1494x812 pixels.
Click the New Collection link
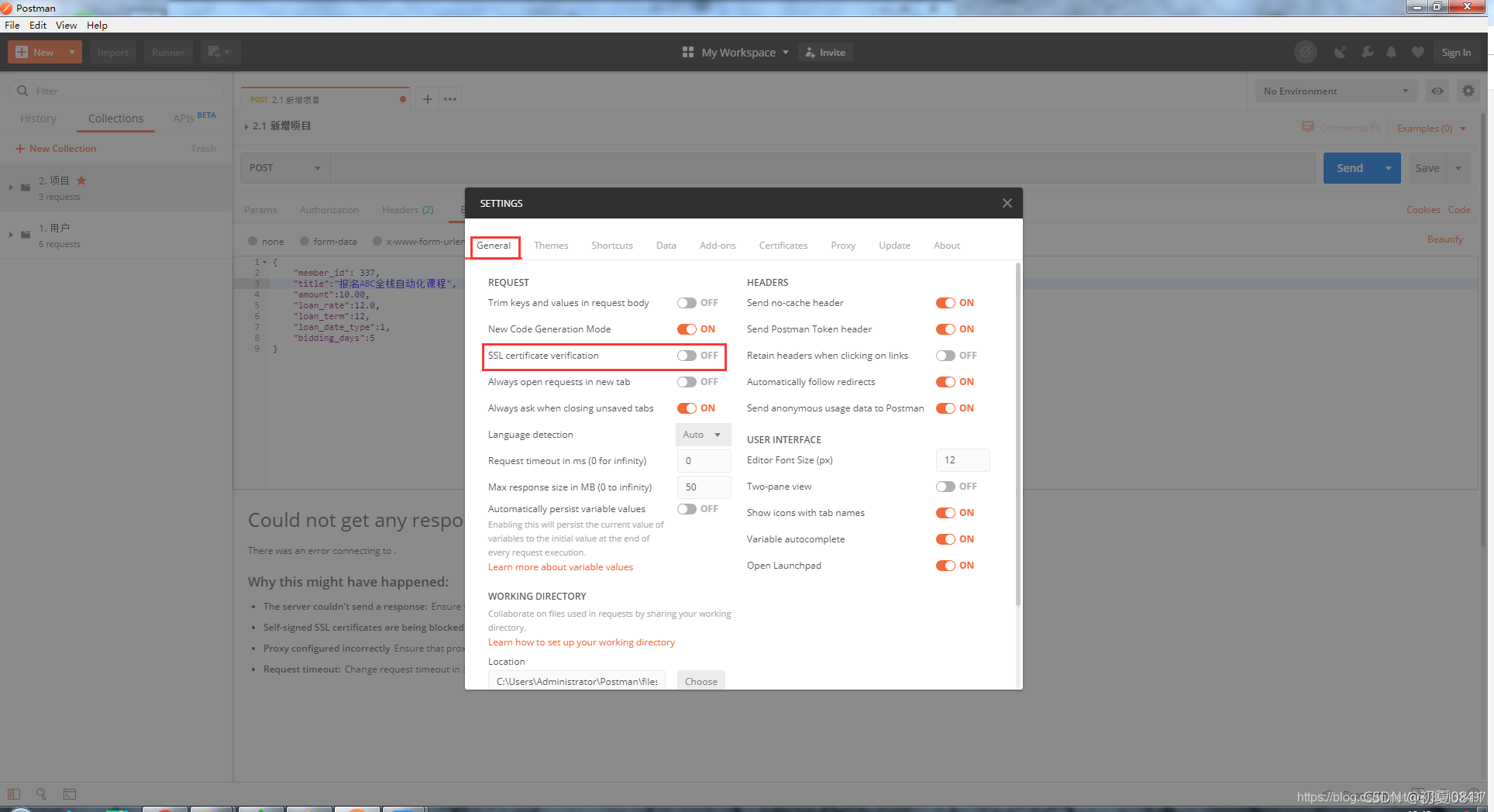point(56,149)
